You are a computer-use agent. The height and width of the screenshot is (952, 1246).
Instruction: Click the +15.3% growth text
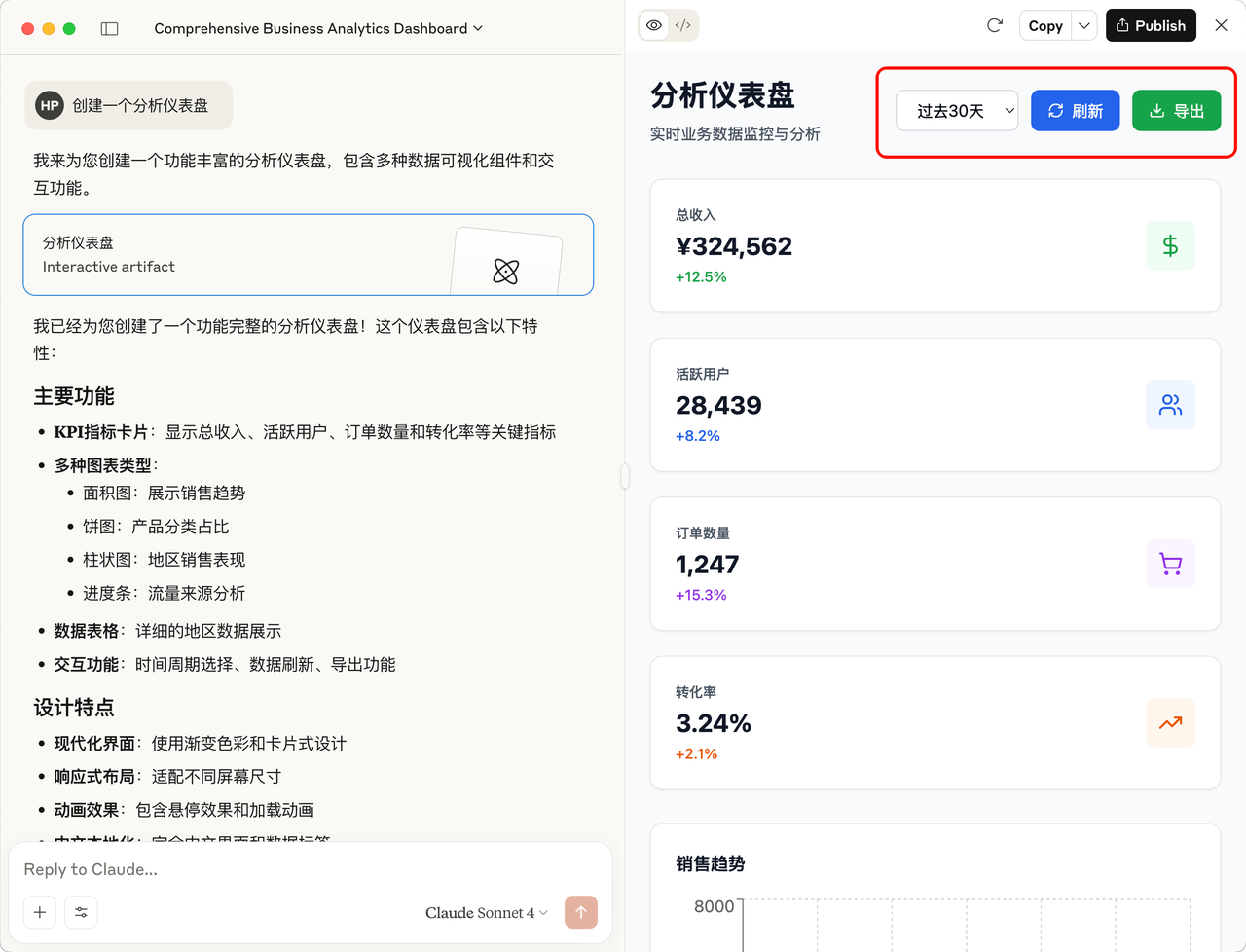tap(701, 595)
